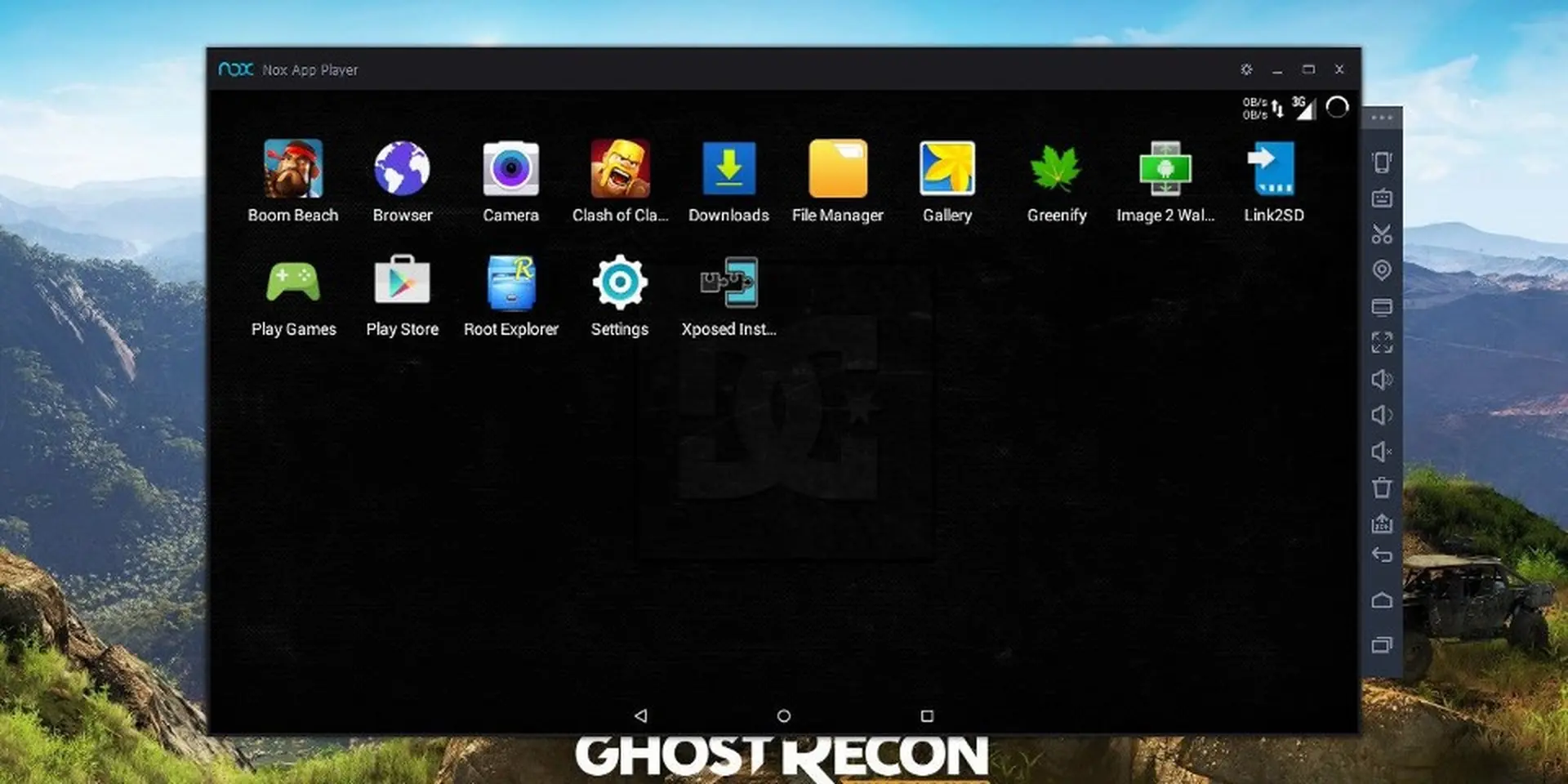The width and height of the screenshot is (1568, 784).
Task: Tap the Android back navigation button
Action: pos(641,715)
